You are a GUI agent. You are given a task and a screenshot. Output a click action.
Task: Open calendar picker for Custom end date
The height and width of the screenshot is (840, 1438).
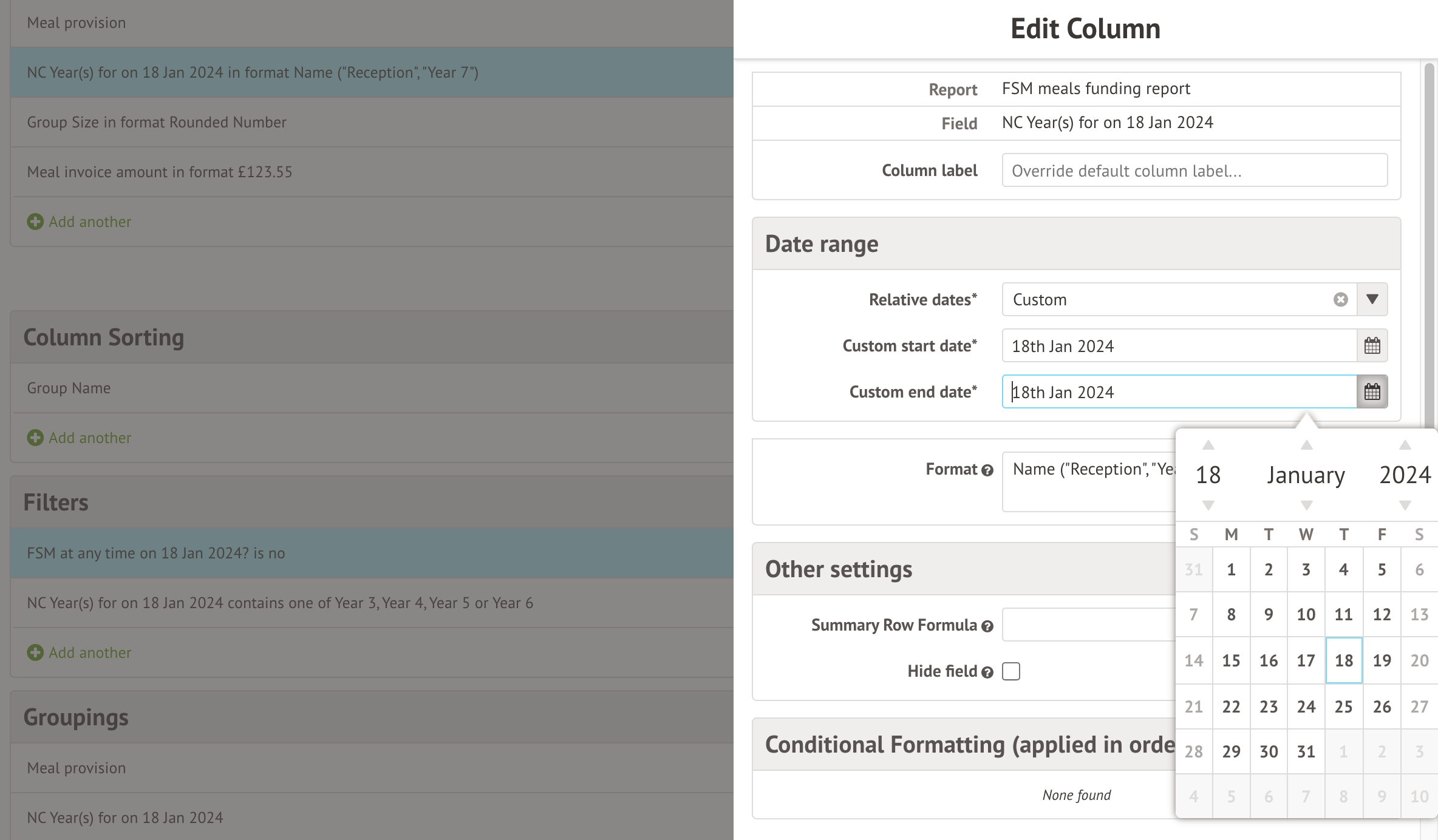click(1372, 391)
